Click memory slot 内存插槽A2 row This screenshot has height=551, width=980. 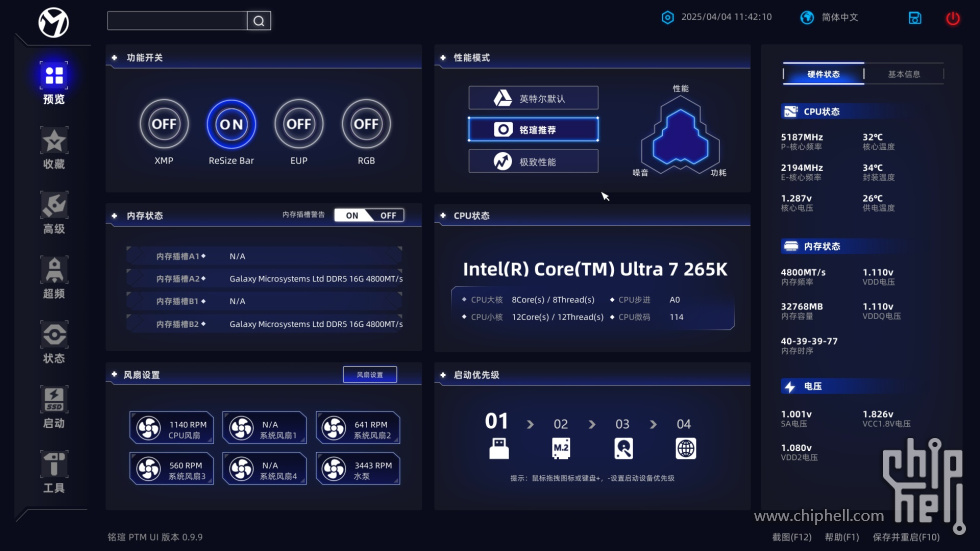click(264, 279)
